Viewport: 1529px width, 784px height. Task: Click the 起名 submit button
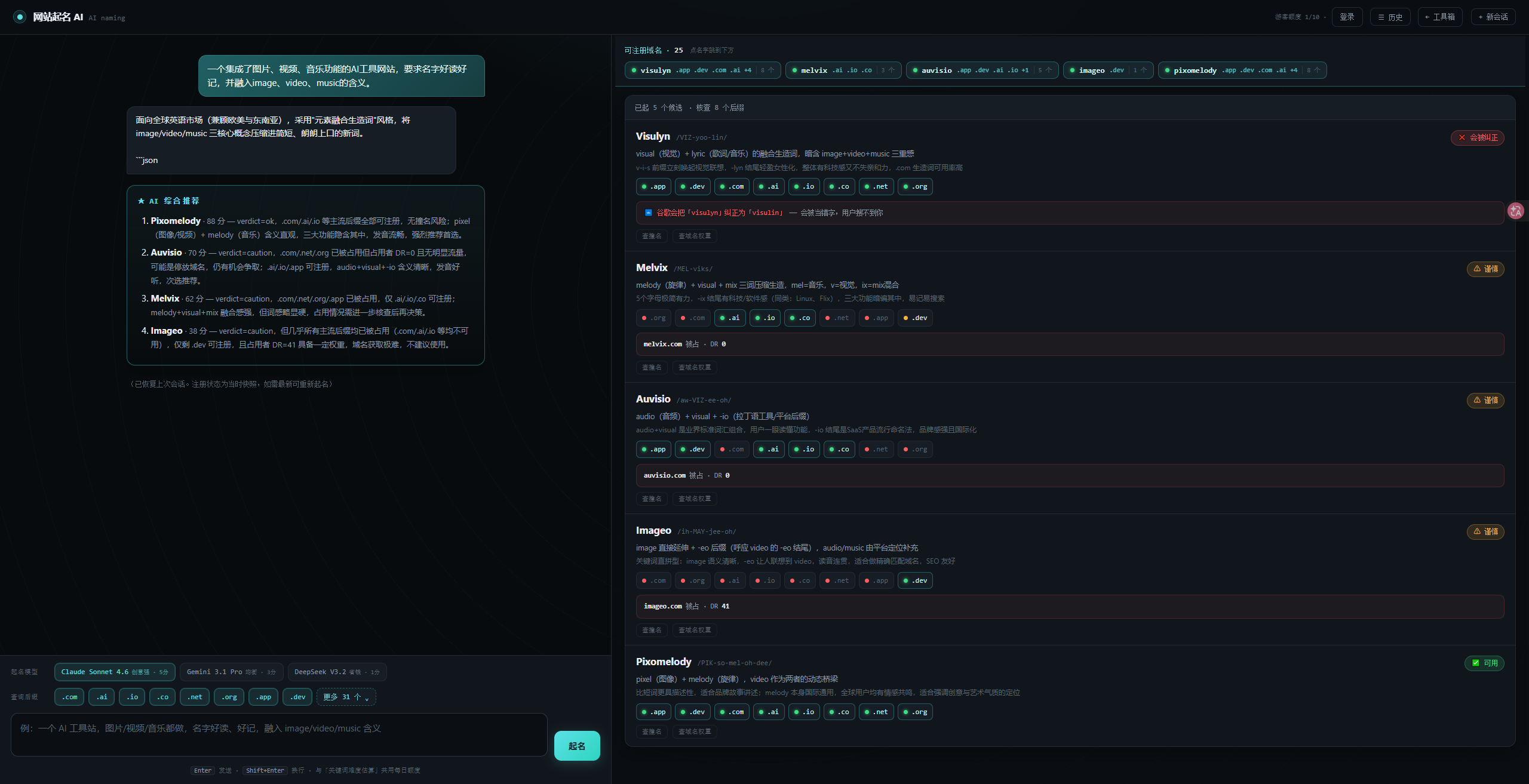click(577, 746)
